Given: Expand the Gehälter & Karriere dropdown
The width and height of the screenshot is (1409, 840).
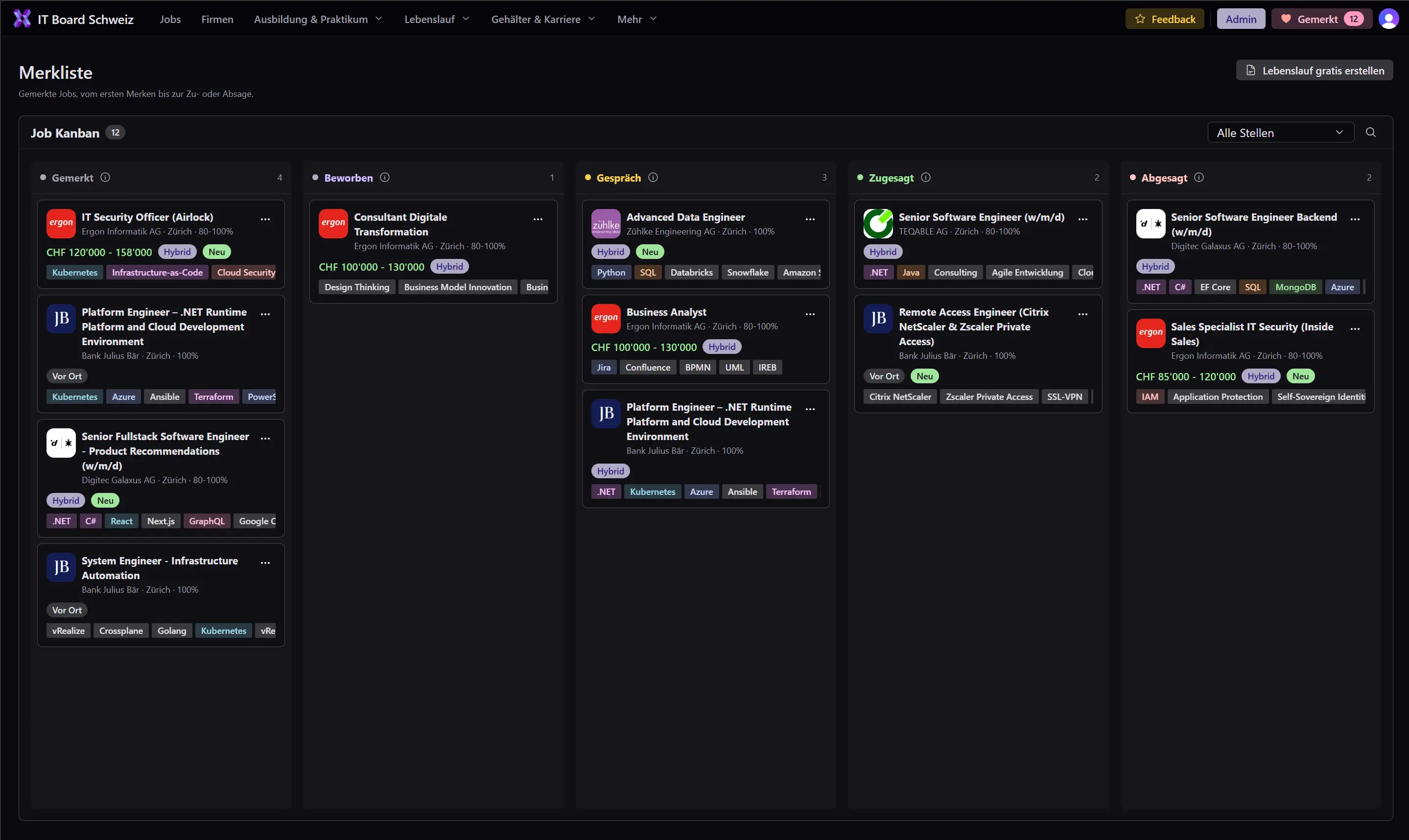Looking at the screenshot, I should point(543,19).
